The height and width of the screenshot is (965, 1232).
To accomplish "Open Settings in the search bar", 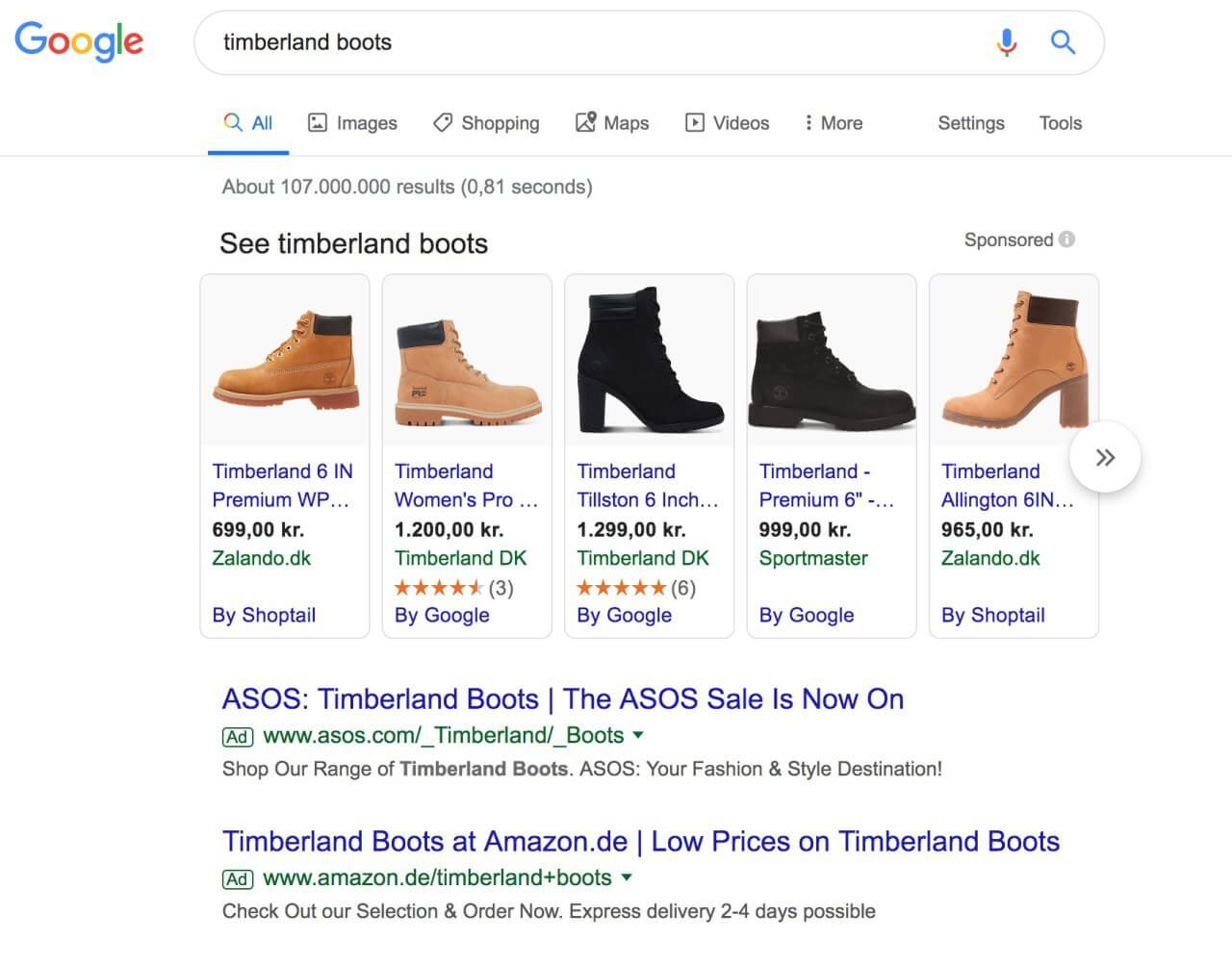I will point(971,123).
